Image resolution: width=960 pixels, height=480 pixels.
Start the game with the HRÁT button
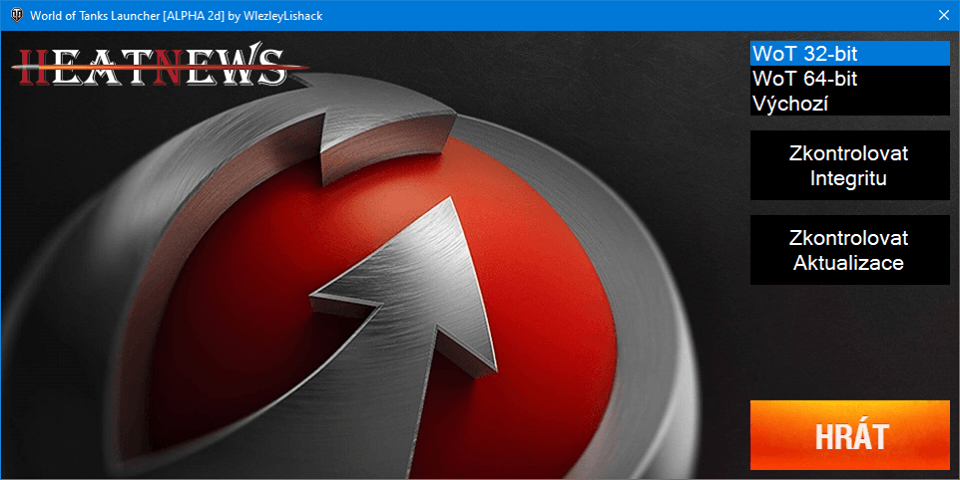pos(850,435)
